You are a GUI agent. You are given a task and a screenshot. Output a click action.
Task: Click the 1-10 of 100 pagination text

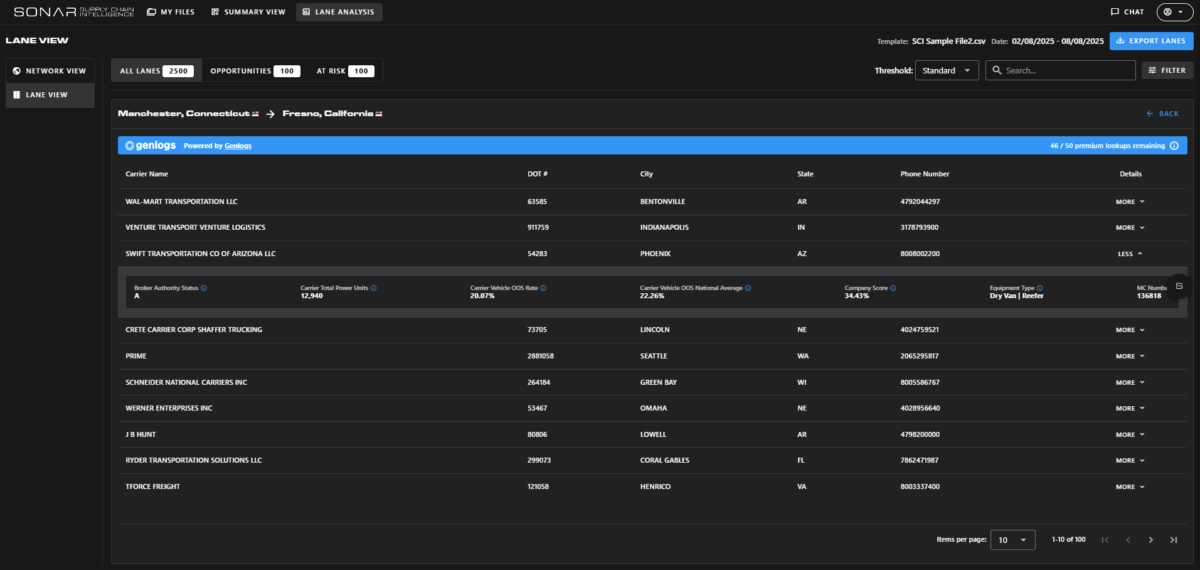click(1069, 540)
